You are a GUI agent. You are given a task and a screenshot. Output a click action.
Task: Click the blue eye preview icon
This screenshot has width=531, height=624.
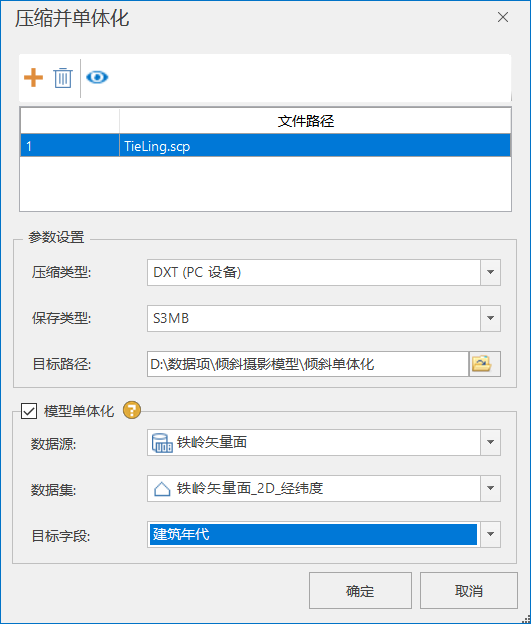click(x=97, y=77)
